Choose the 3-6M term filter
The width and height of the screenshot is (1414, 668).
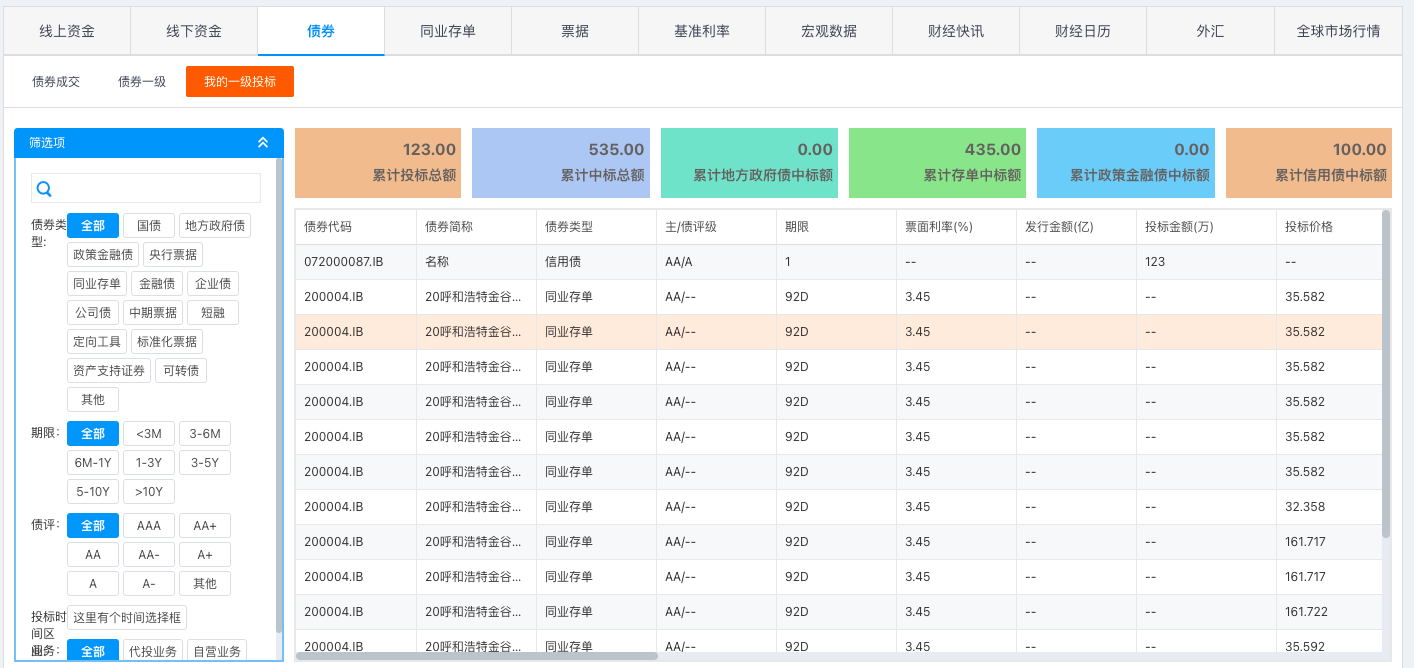pyautogui.click(x=205, y=434)
